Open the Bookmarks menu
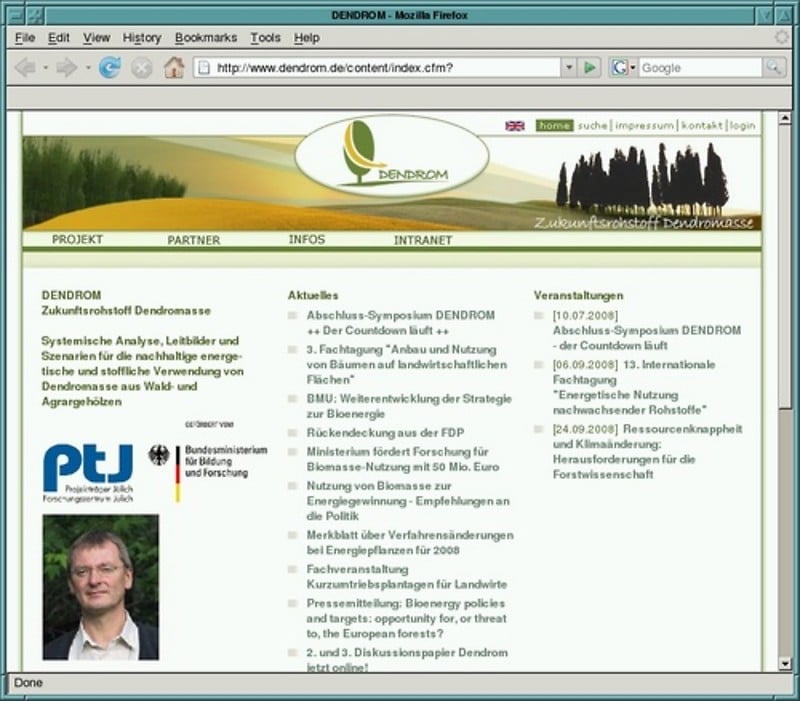The width and height of the screenshot is (800, 701). (206, 38)
